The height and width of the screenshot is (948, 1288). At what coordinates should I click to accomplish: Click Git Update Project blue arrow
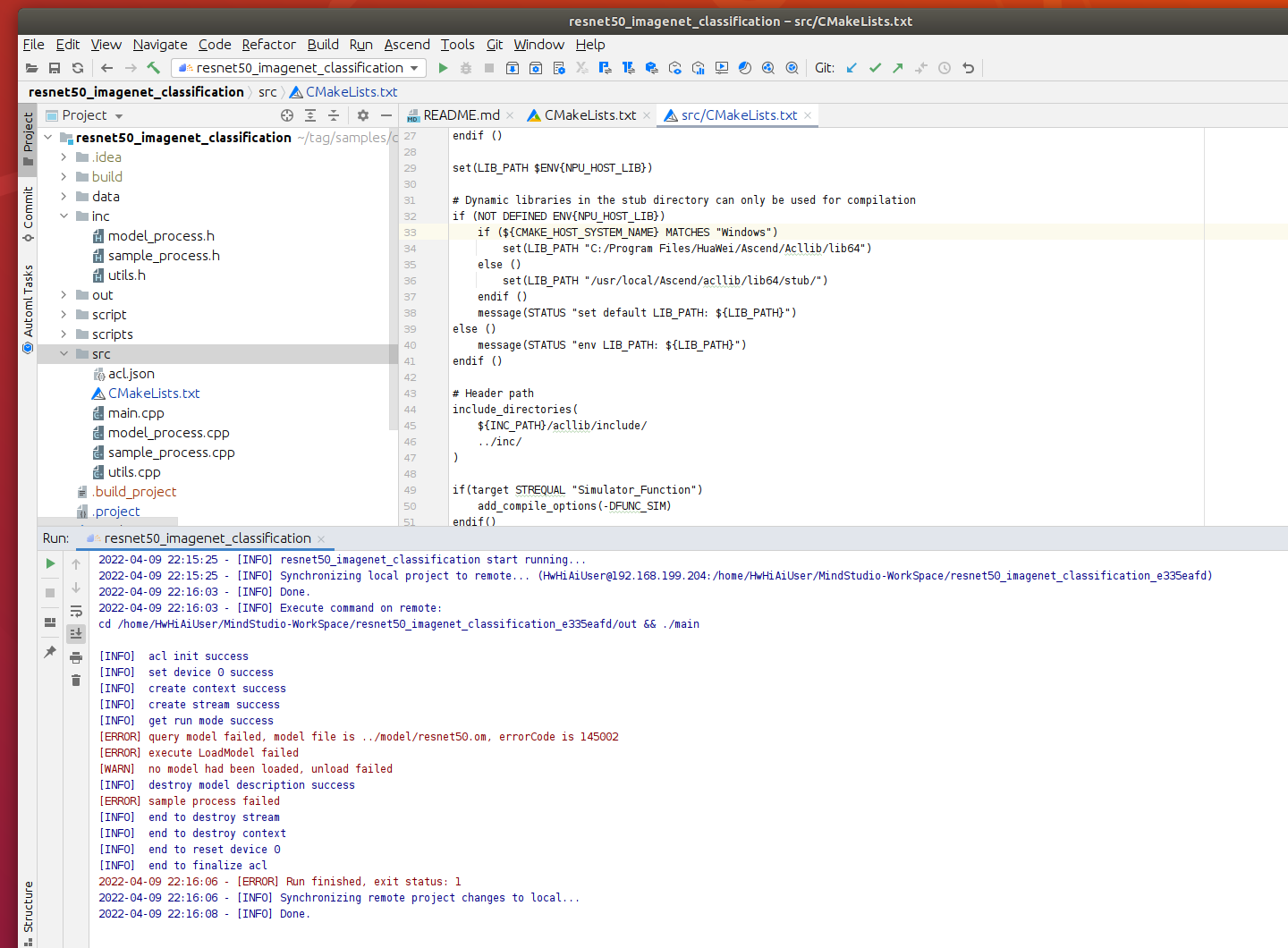[x=852, y=68]
